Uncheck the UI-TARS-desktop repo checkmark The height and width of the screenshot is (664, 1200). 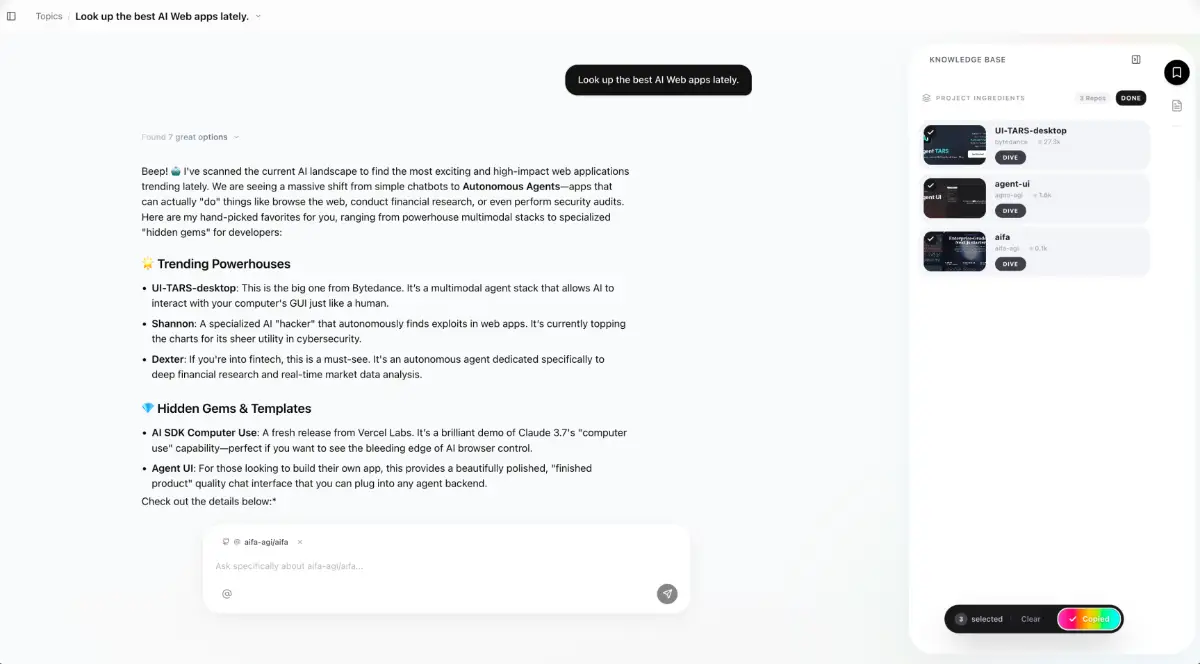pos(930,131)
